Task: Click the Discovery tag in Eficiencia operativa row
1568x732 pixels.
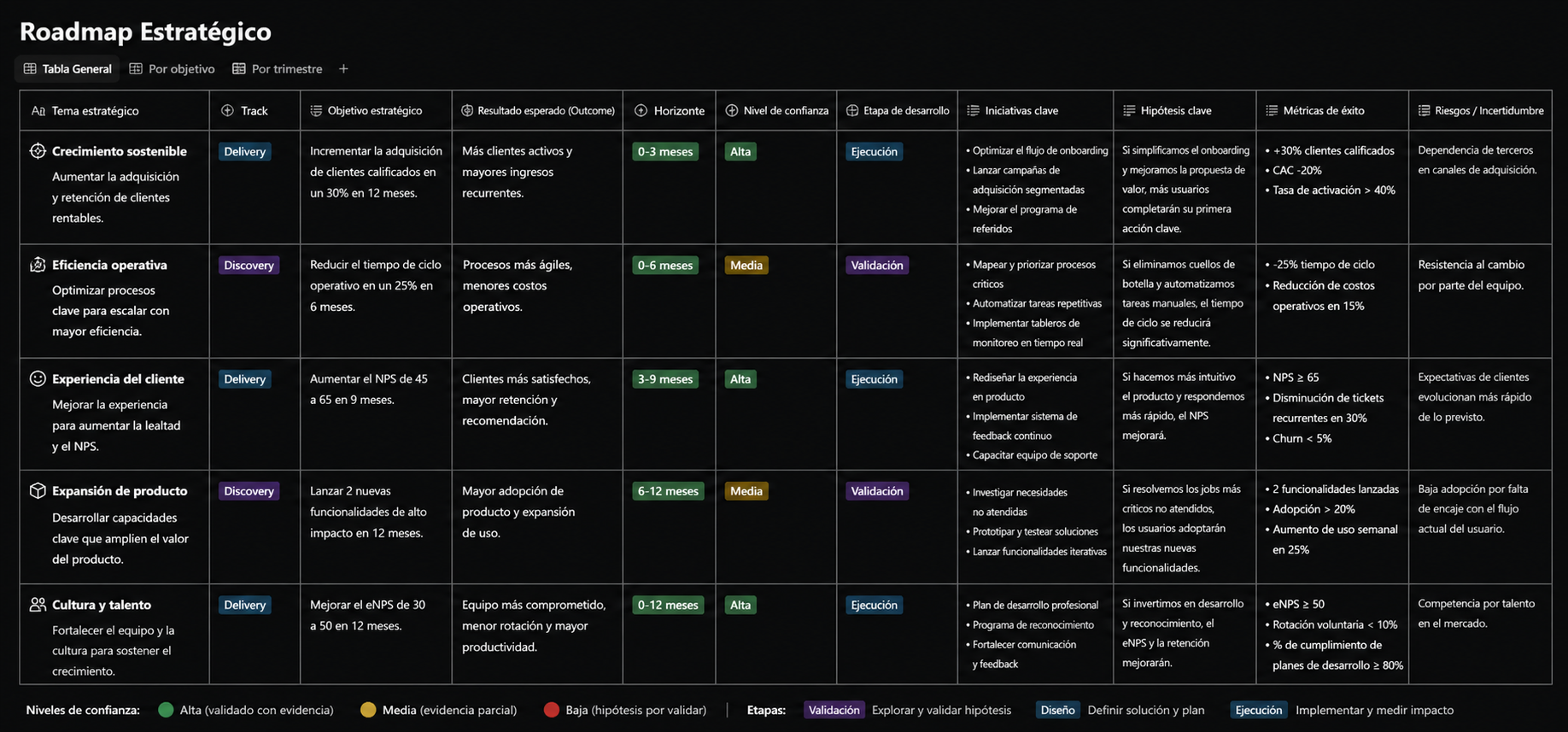Action: 249,266
